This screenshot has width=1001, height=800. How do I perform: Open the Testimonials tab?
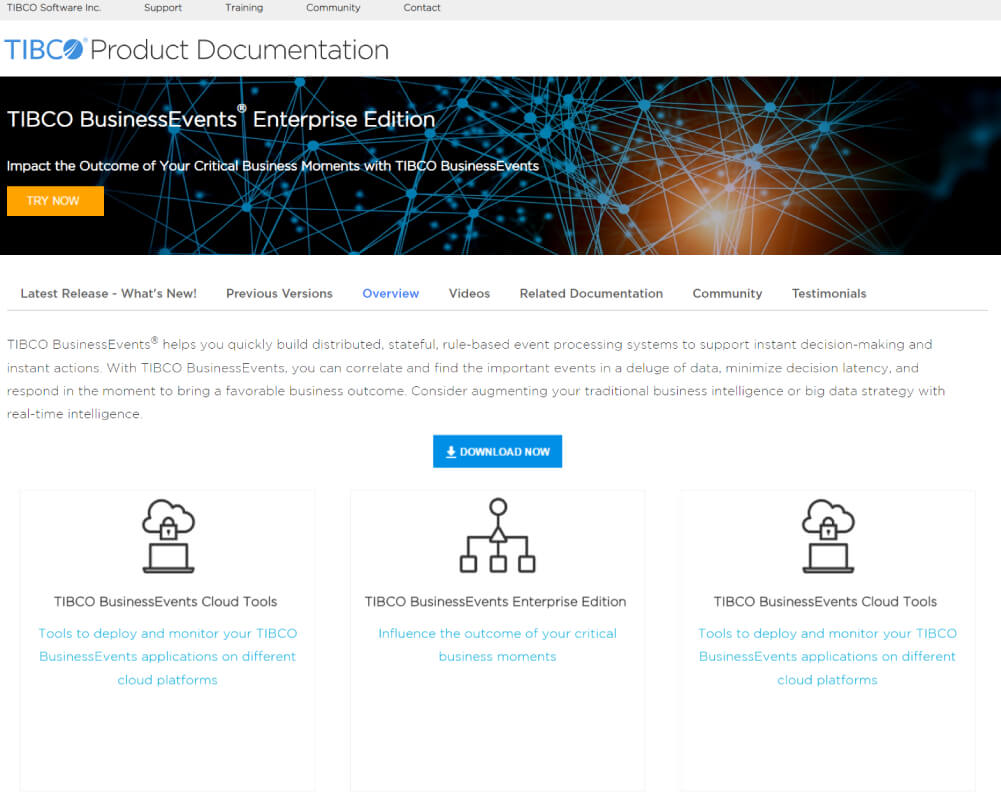point(829,294)
